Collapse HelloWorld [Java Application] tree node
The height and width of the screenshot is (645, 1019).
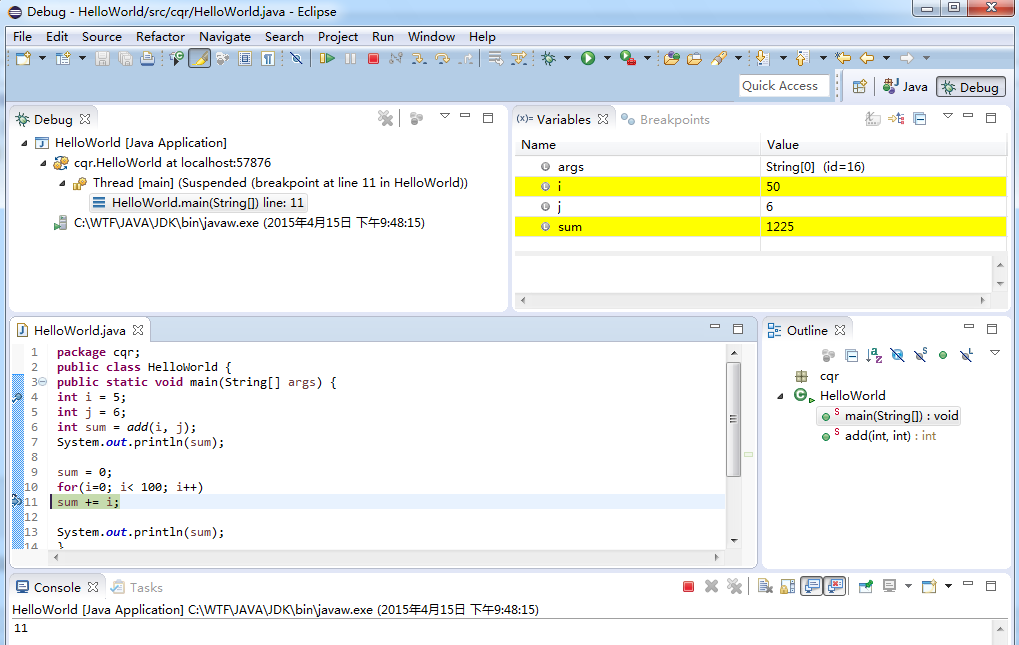click(x=24, y=143)
